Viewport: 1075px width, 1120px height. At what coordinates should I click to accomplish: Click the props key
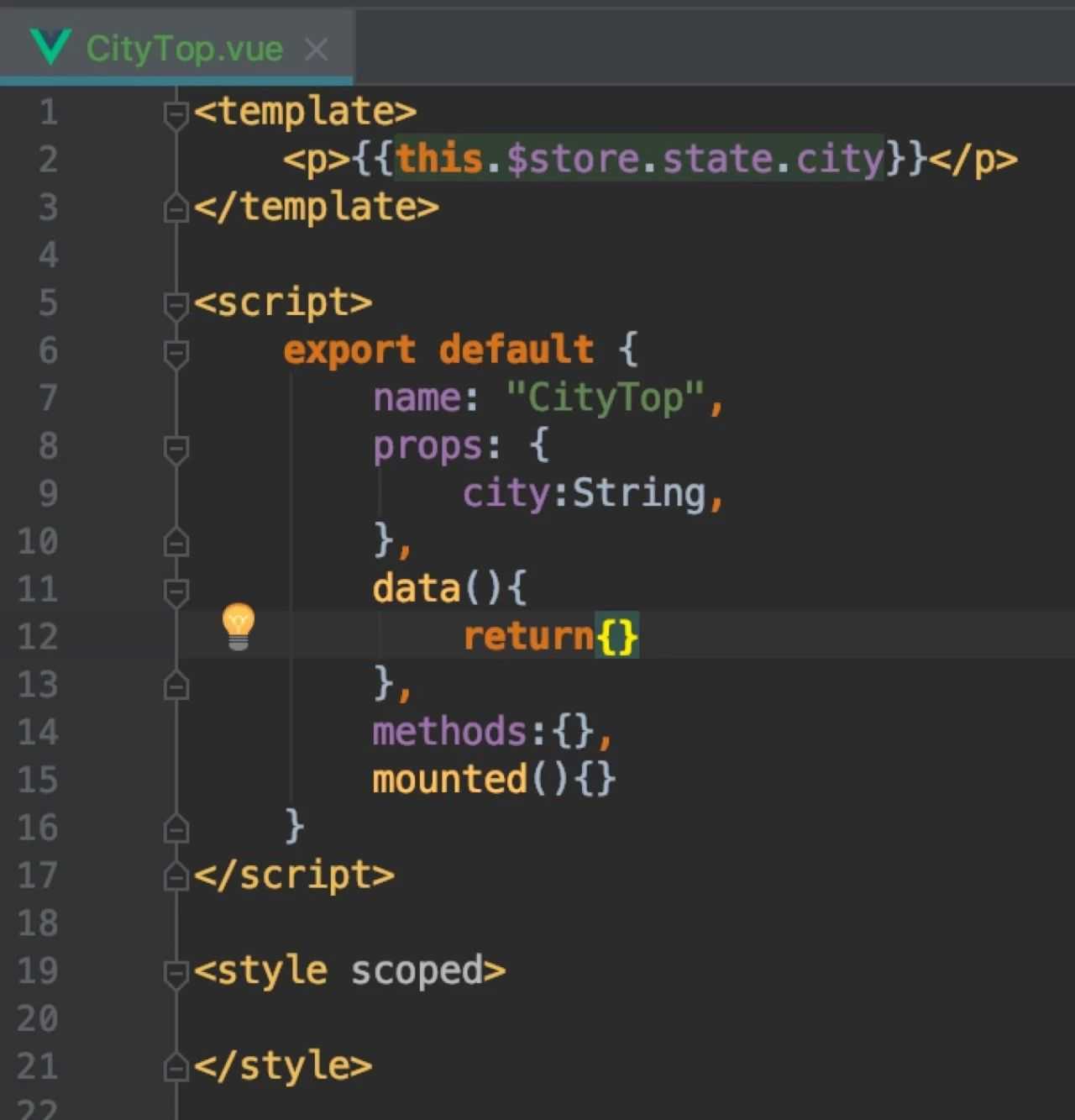(x=427, y=445)
